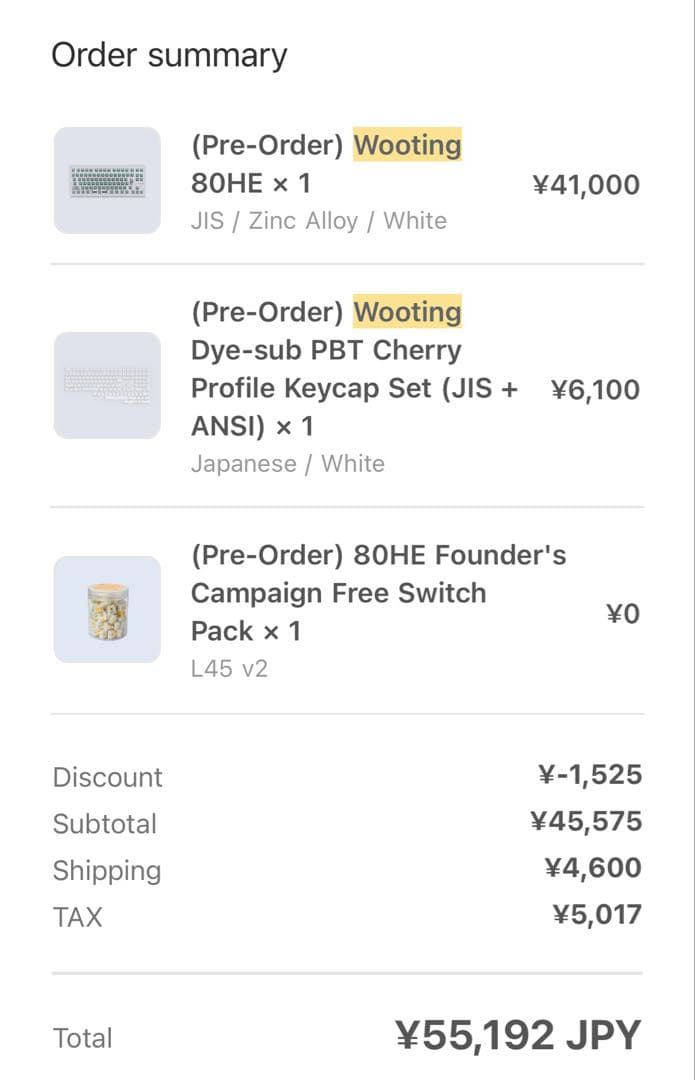Click the TAX amount ¥5,017
The width and height of the screenshot is (695, 1080).
[596, 914]
